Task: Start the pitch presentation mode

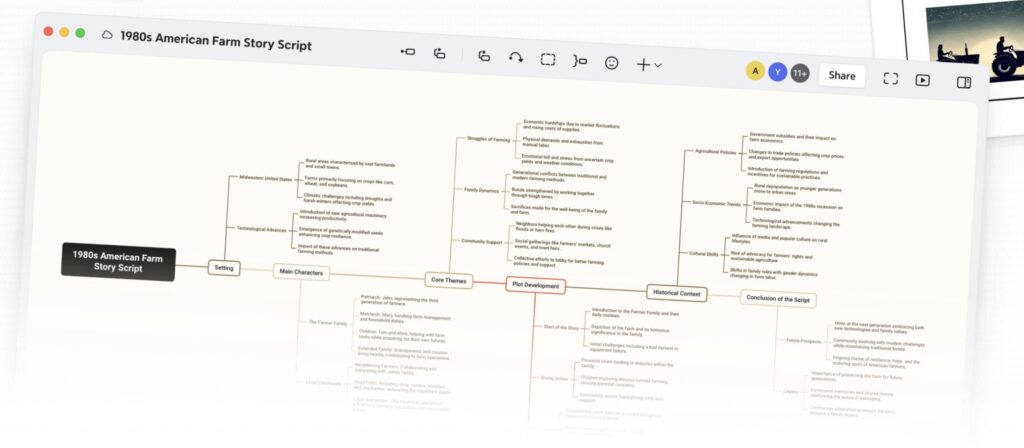Action: pyautogui.click(x=922, y=80)
